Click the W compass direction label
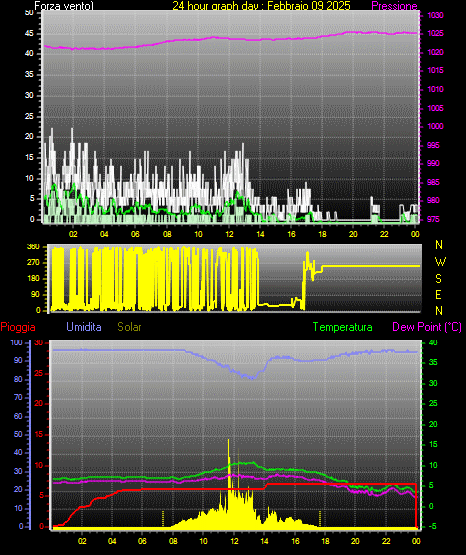466x555 pixels. (440, 262)
